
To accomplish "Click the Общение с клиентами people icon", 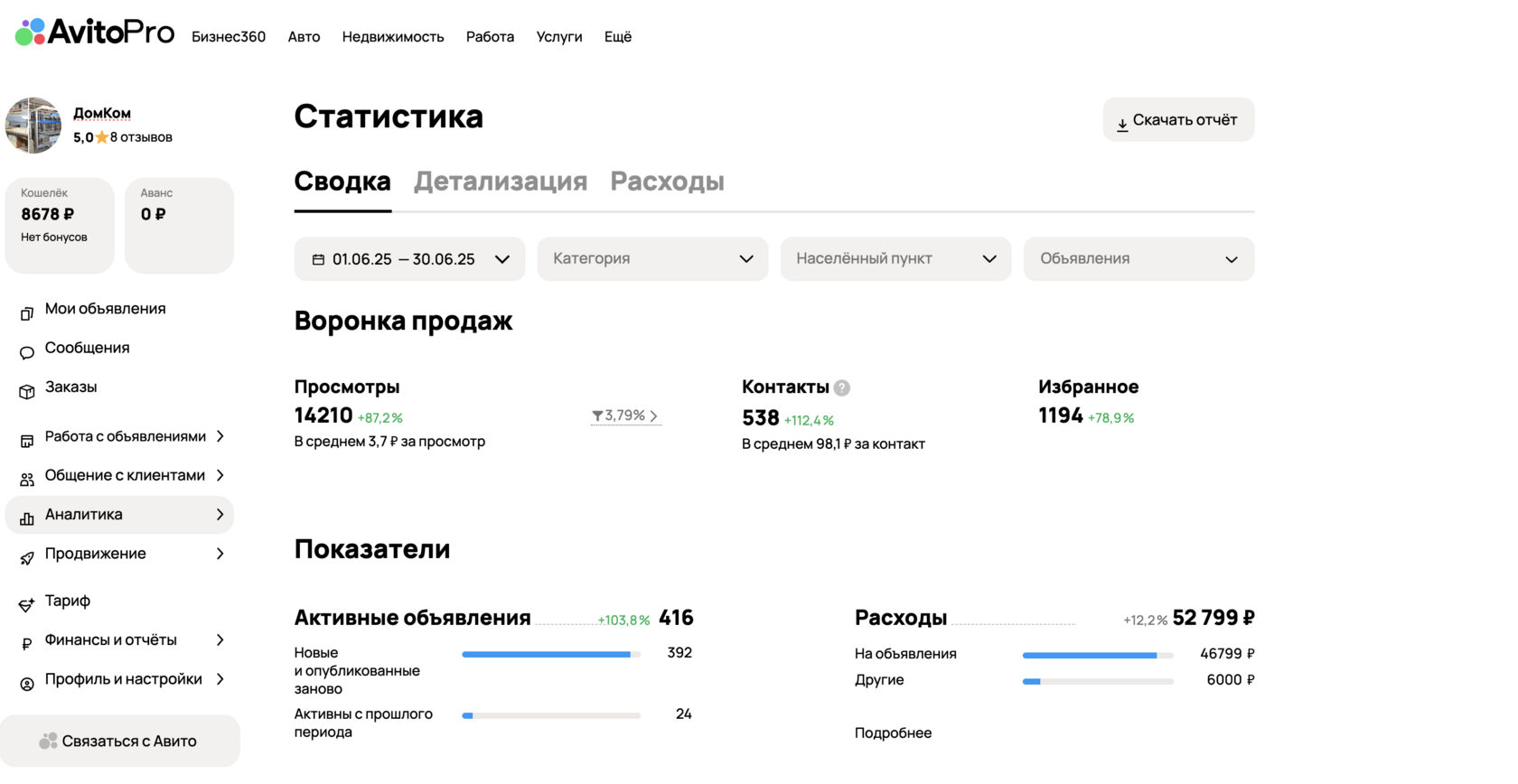I will point(27,480).
